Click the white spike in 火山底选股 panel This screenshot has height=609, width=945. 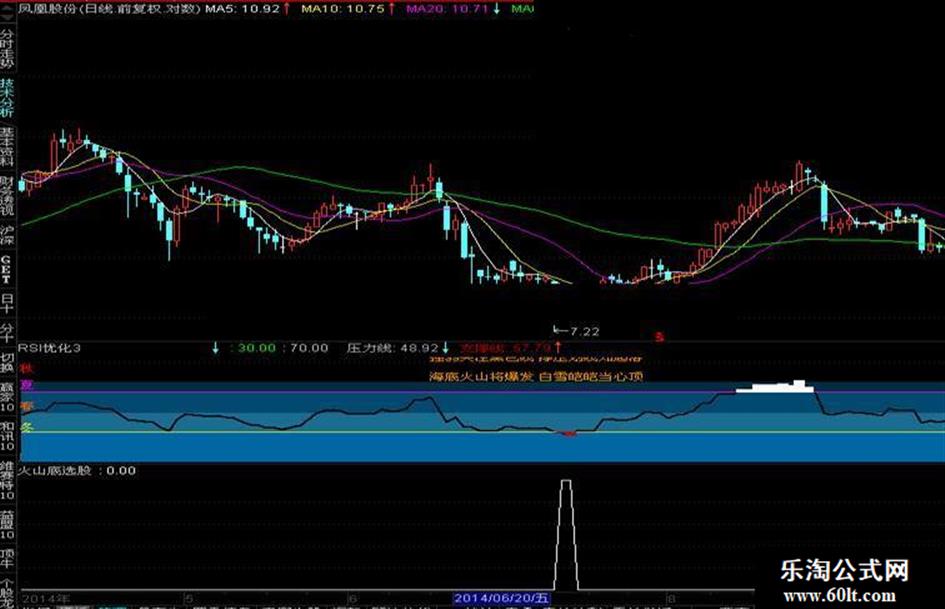566,534
